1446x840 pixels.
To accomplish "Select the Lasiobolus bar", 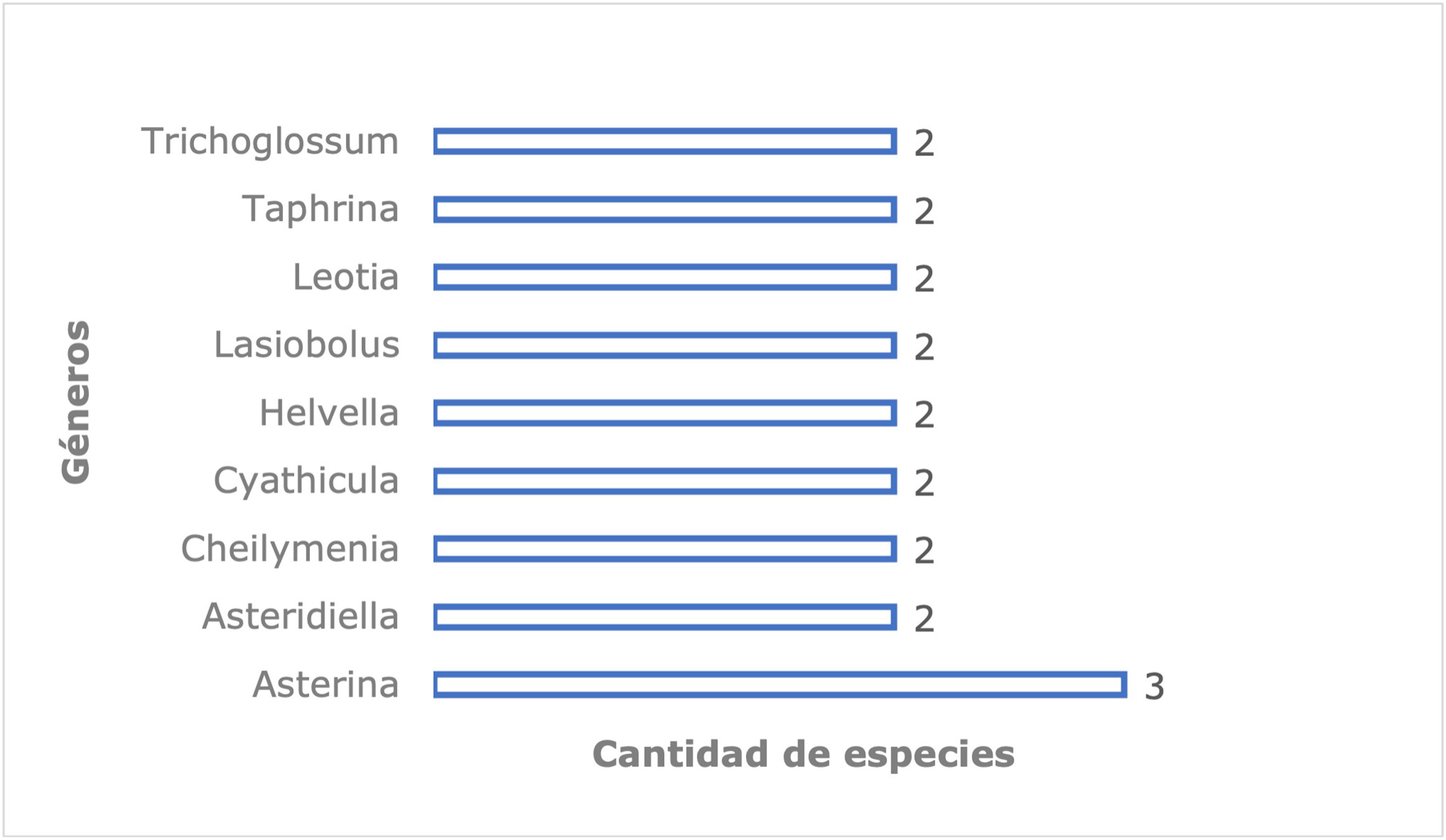I will (x=665, y=345).
